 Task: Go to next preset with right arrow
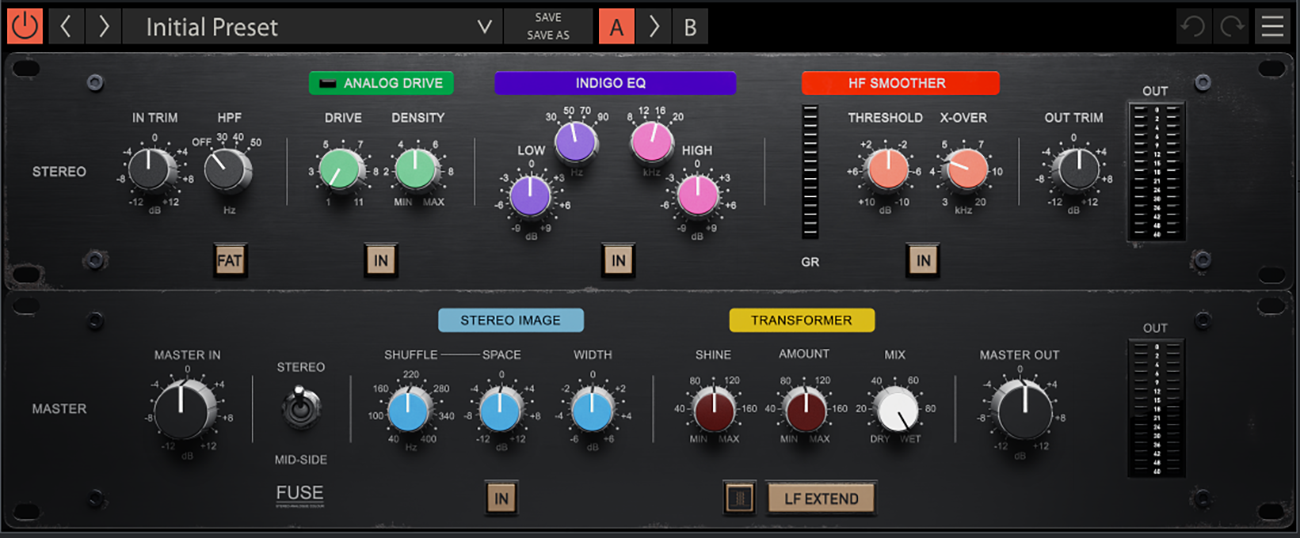[103, 26]
